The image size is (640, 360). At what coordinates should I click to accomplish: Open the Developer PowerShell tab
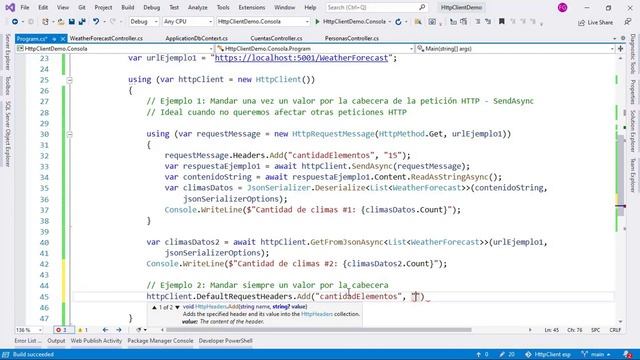(x=225, y=341)
